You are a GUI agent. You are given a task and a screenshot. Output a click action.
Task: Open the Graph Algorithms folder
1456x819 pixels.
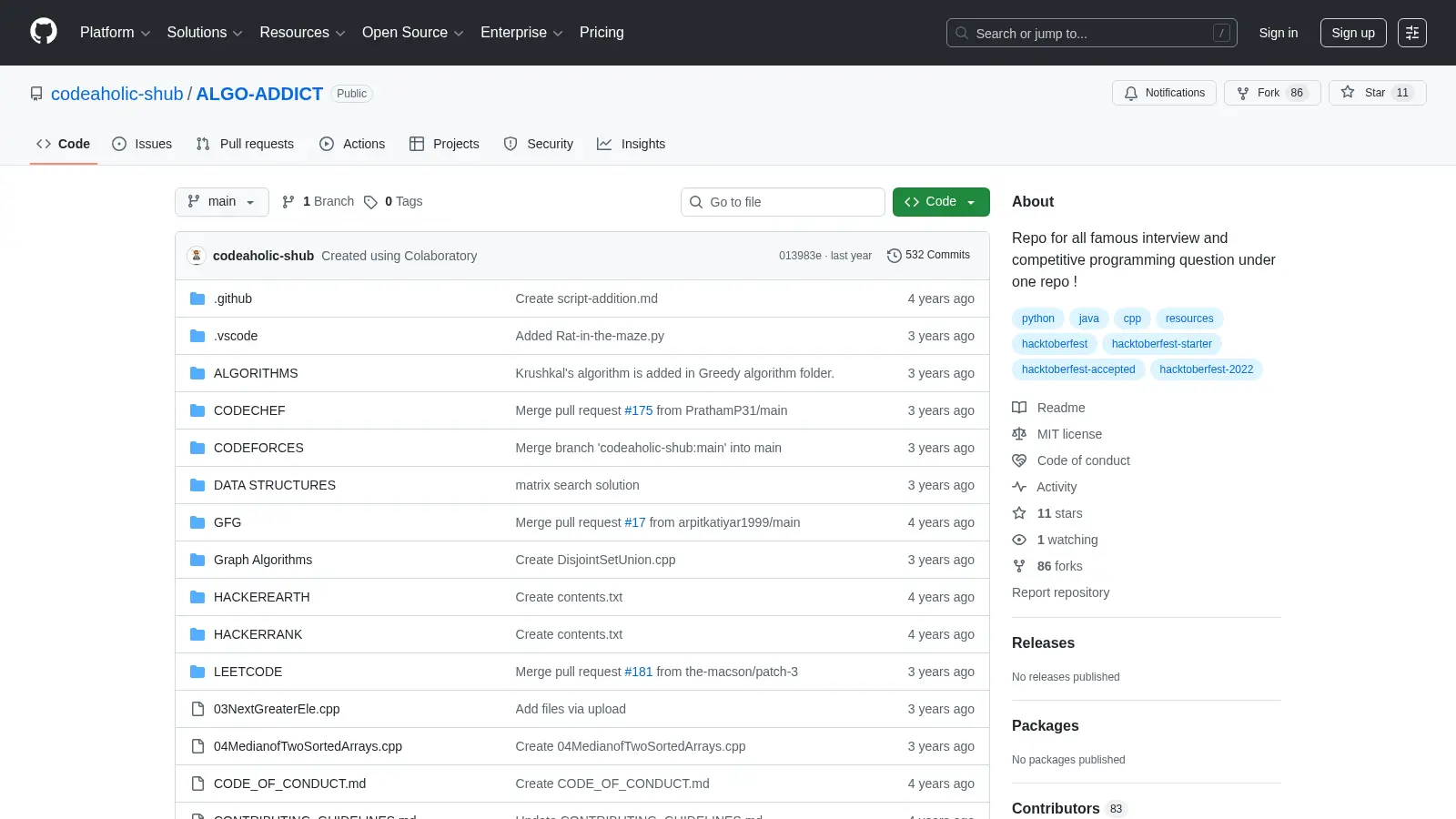263,560
